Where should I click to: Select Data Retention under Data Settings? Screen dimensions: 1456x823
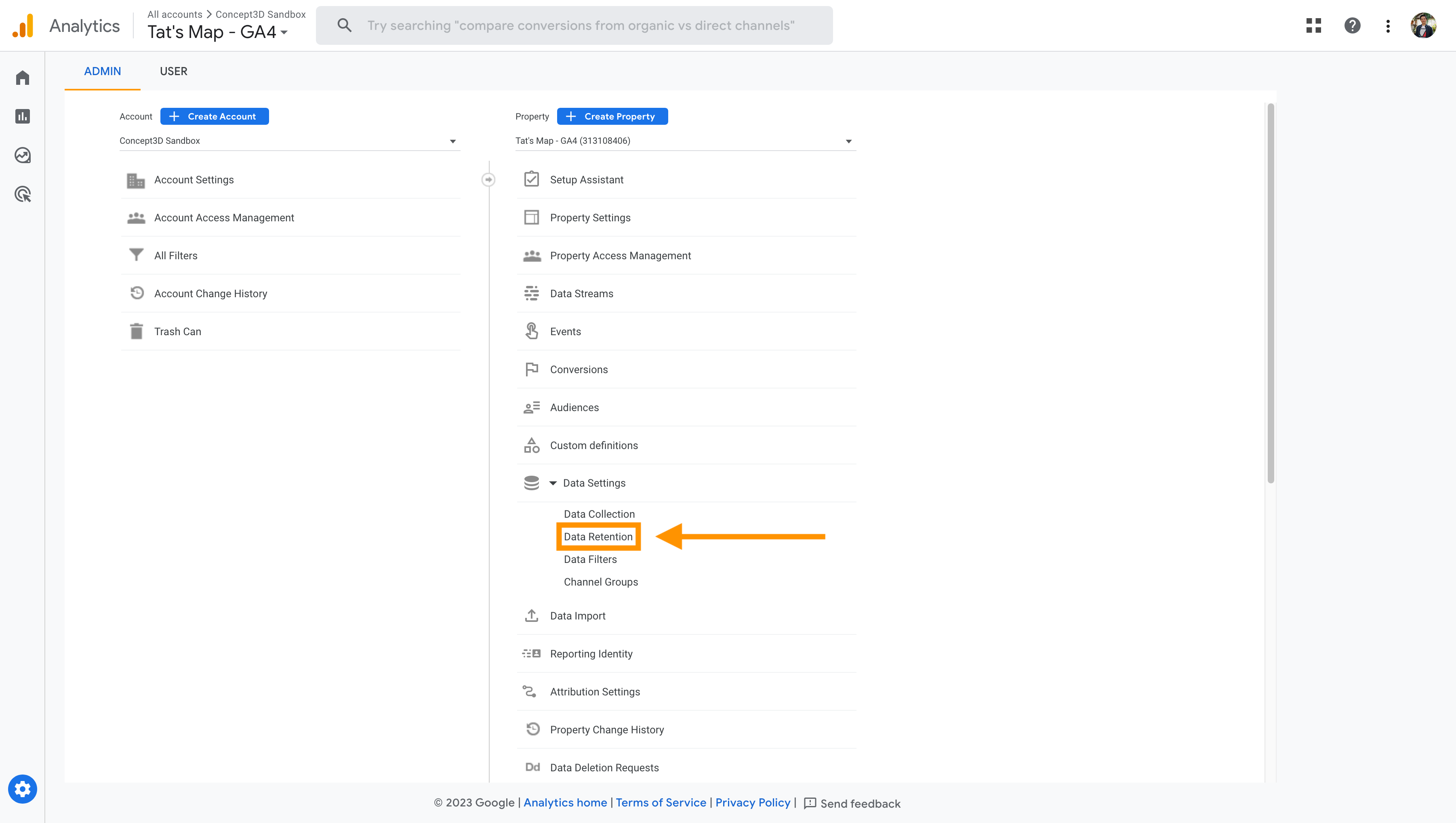(x=598, y=536)
